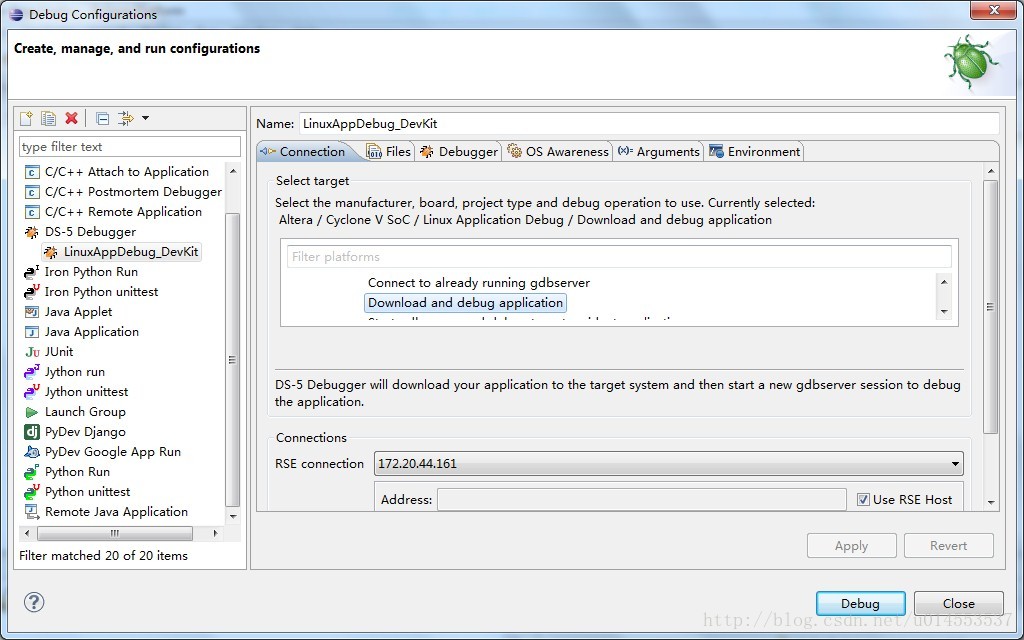Click configuration list scroll up arrow
Viewport: 1024px width, 640px height.
coord(232,171)
